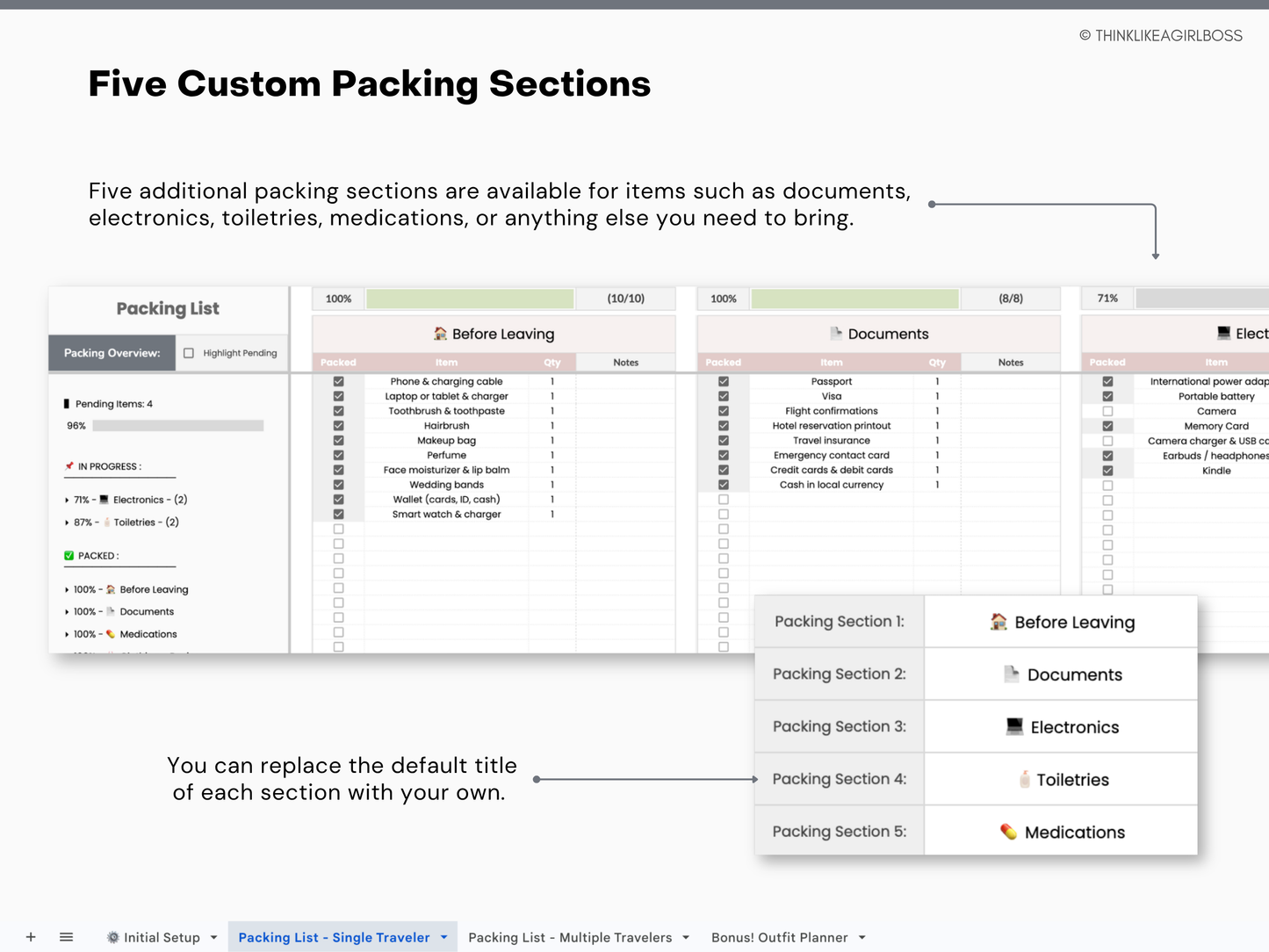
Task: Check the Camera packed checkbox
Action: (x=1107, y=411)
